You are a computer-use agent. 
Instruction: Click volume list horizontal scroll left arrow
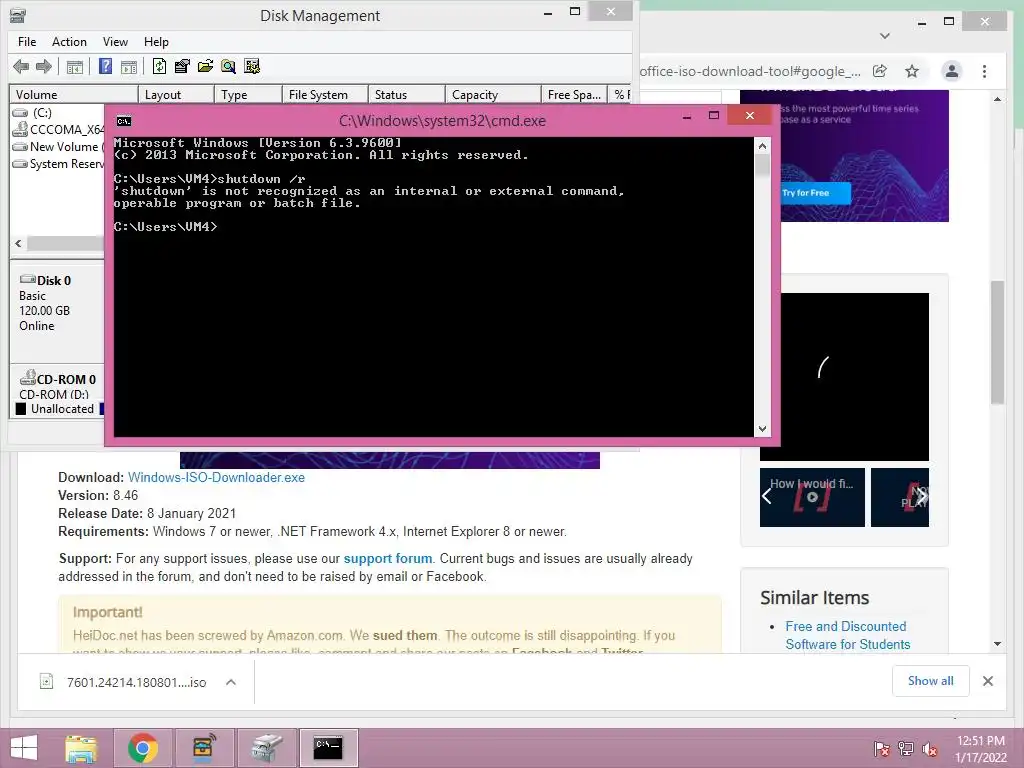(x=18, y=243)
